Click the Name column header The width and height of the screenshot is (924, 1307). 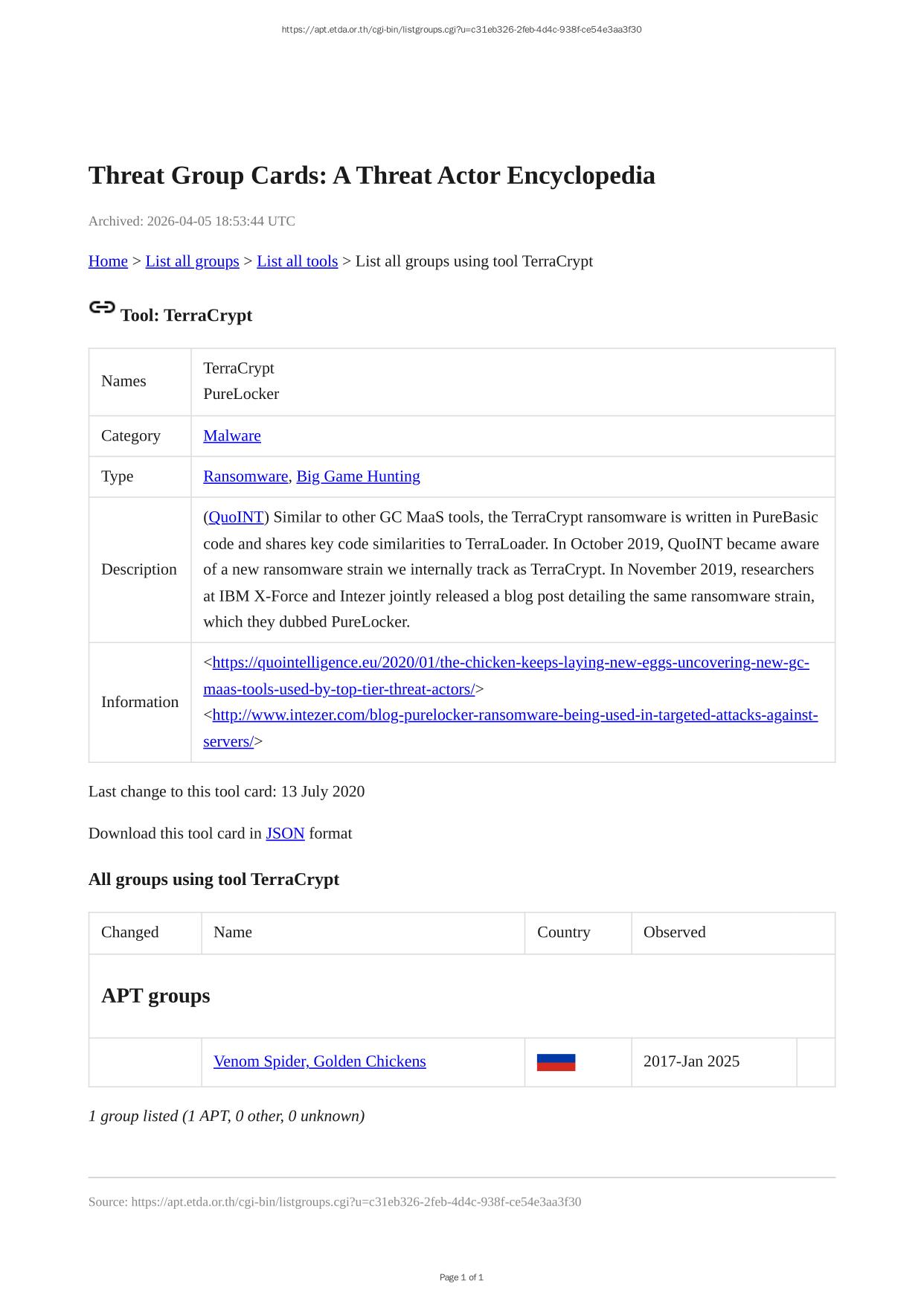coord(233,933)
